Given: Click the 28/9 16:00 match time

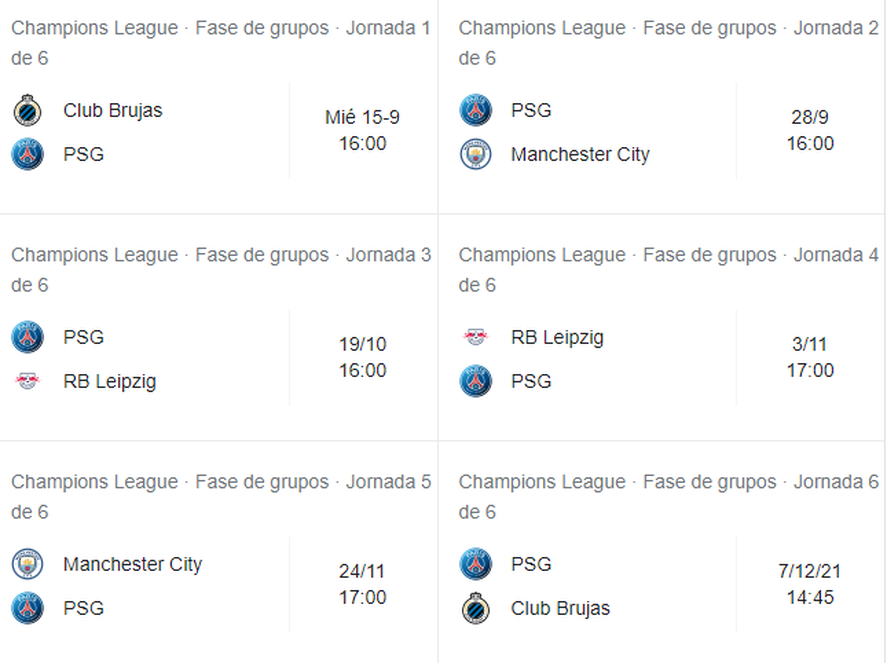Looking at the screenshot, I should pyautogui.click(x=810, y=131).
